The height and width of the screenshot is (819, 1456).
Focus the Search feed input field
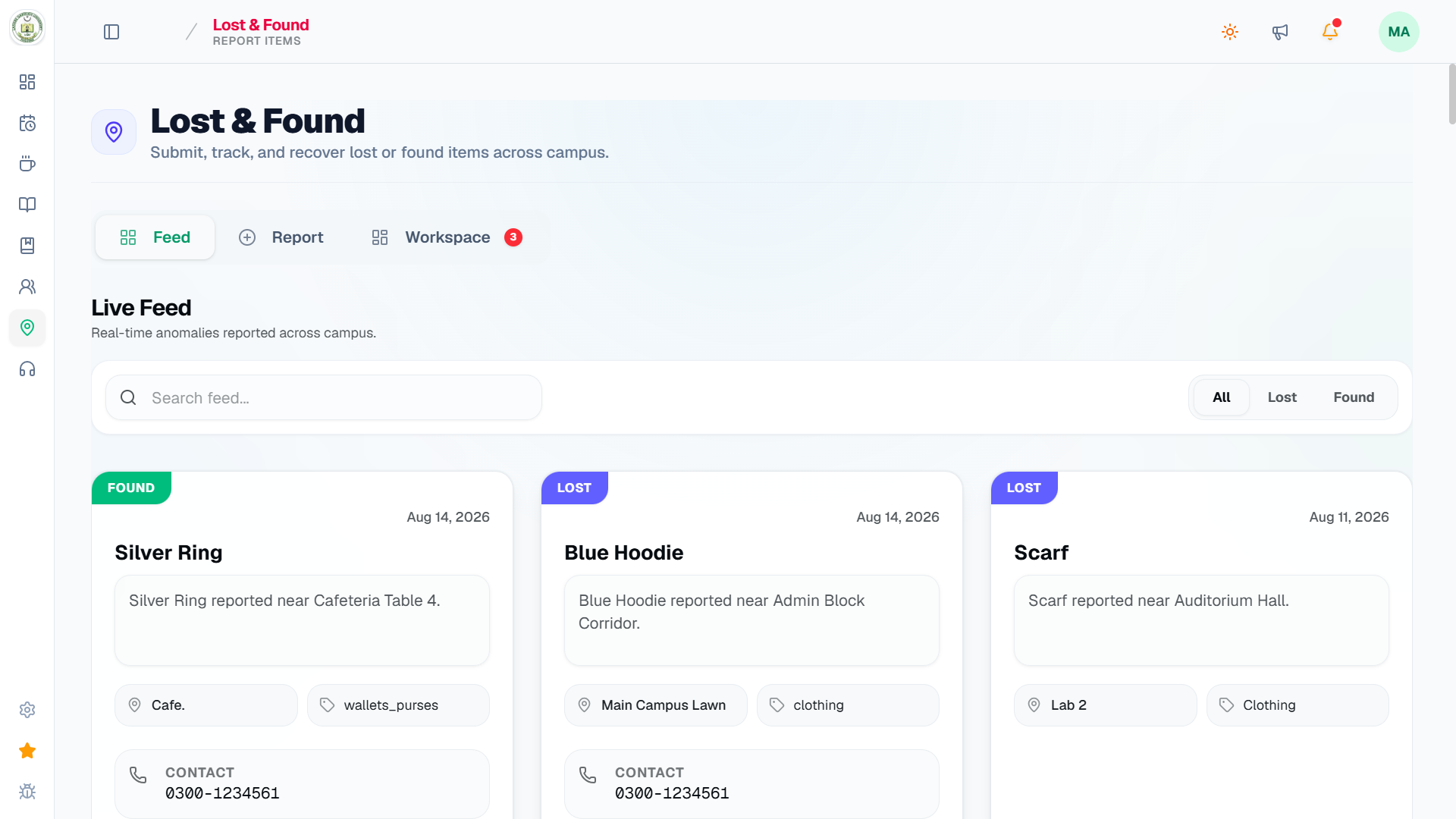(x=324, y=397)
